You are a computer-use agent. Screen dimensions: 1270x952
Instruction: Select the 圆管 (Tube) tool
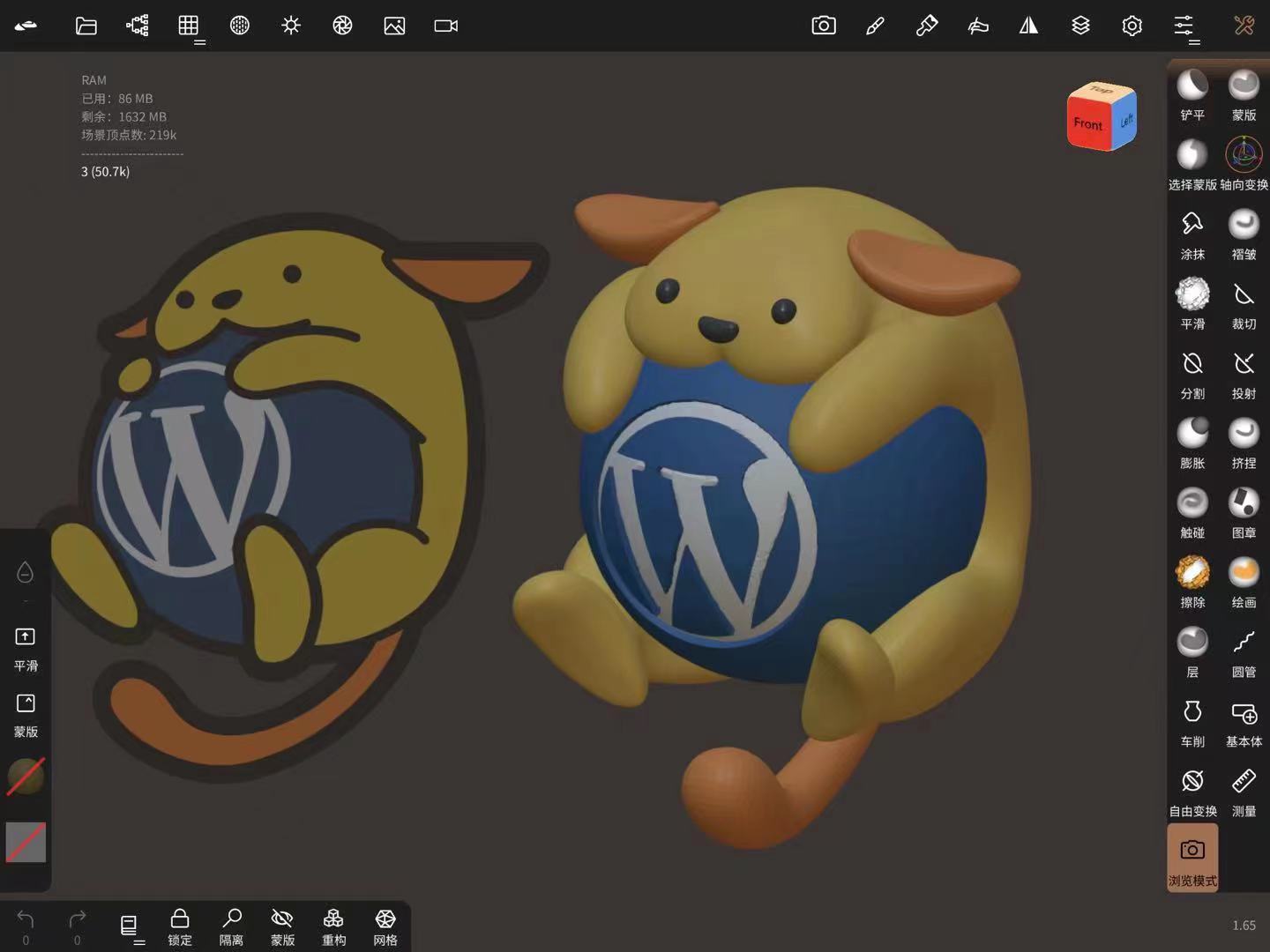pos(1244,651)
